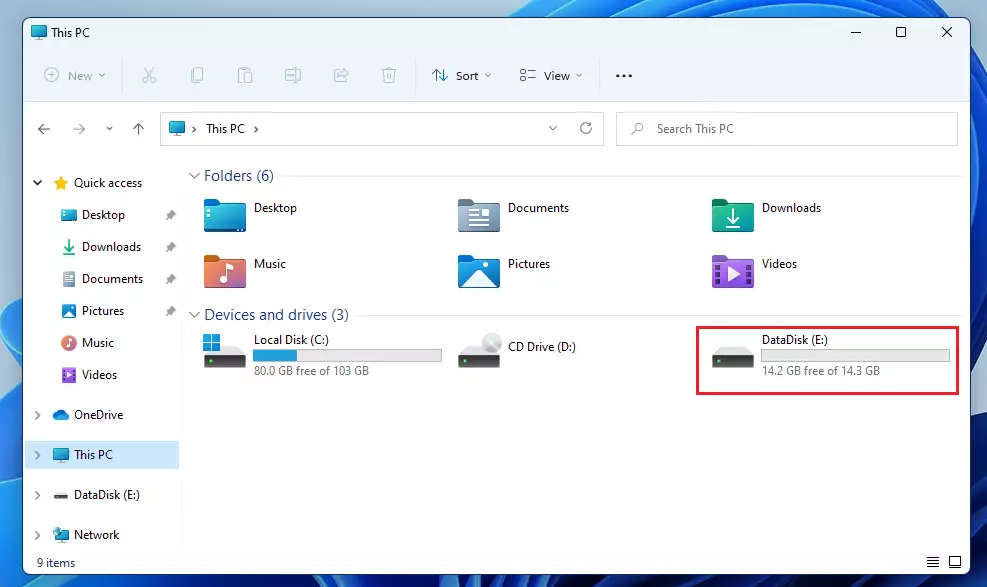Image resolution: width=987 pixels, height=587 pixels.
Task: Click the Share icon in toolbar
Action: click(x=341, y=75)
